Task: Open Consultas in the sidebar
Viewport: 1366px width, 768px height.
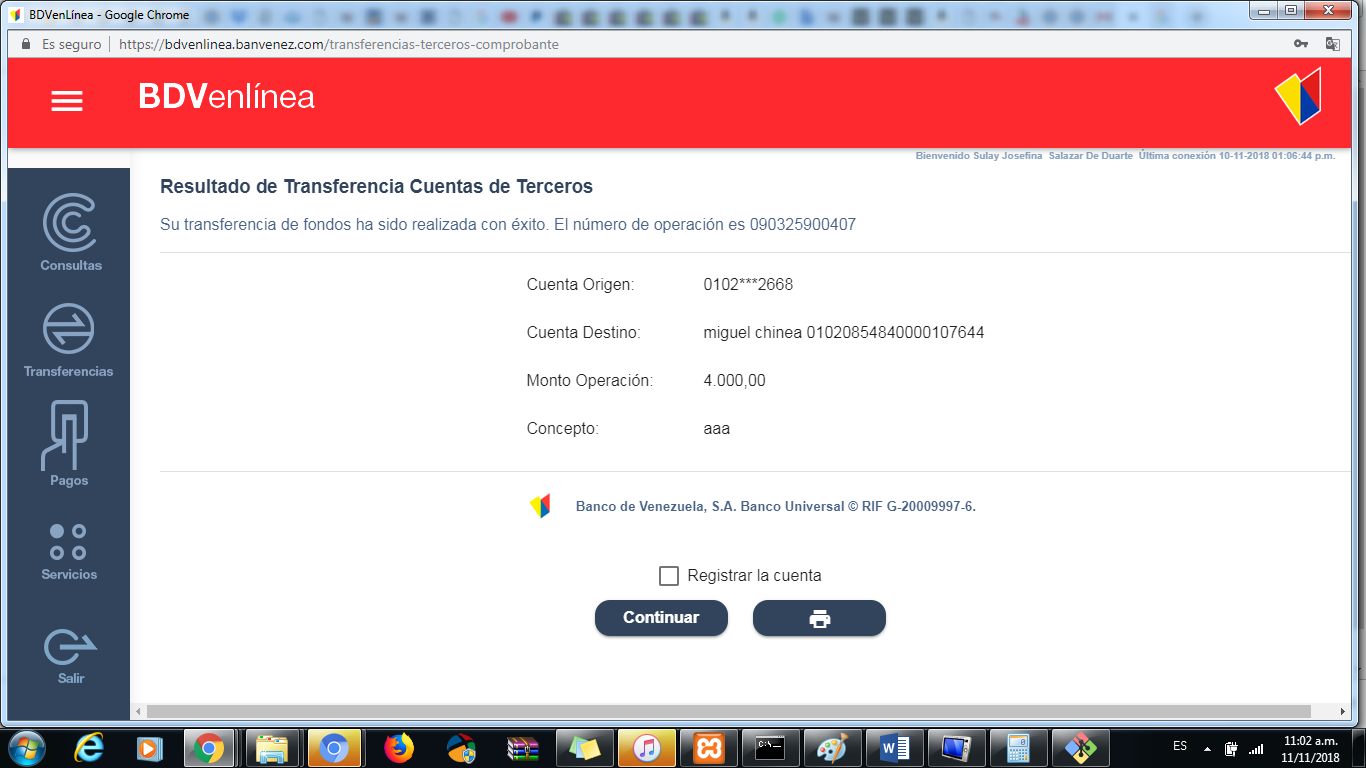Action: 70,233
